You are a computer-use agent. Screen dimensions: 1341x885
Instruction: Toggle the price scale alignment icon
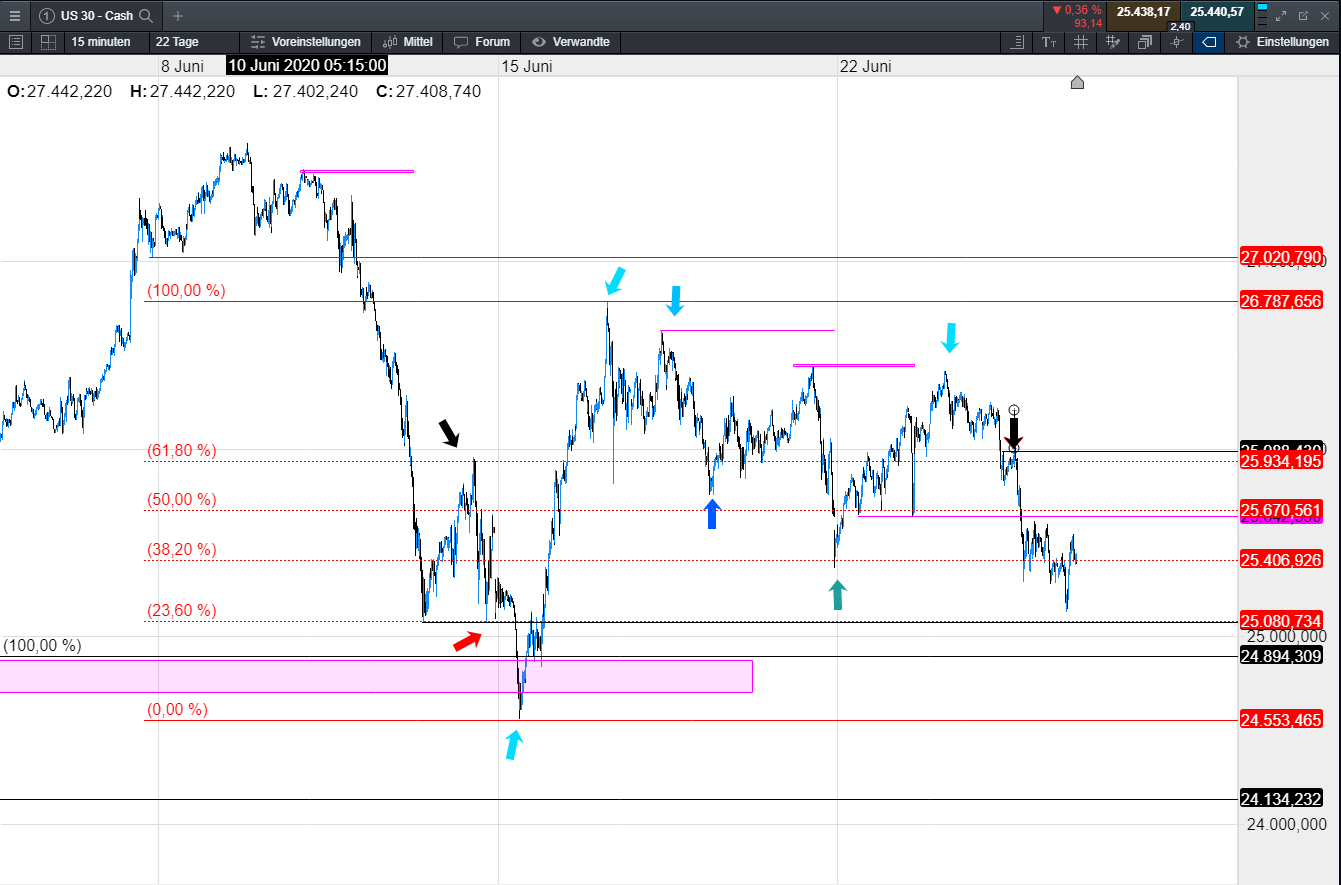(x=1017, y=42)
